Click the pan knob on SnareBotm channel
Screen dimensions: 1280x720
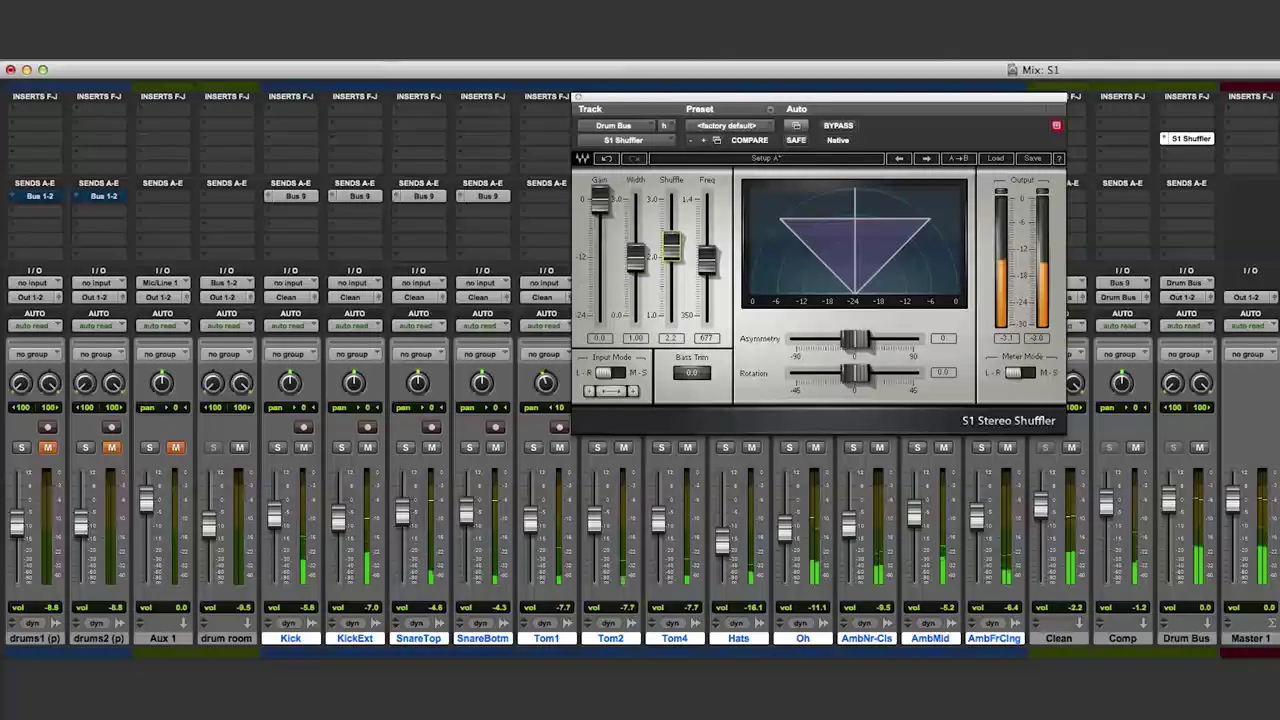coord(481,382)
